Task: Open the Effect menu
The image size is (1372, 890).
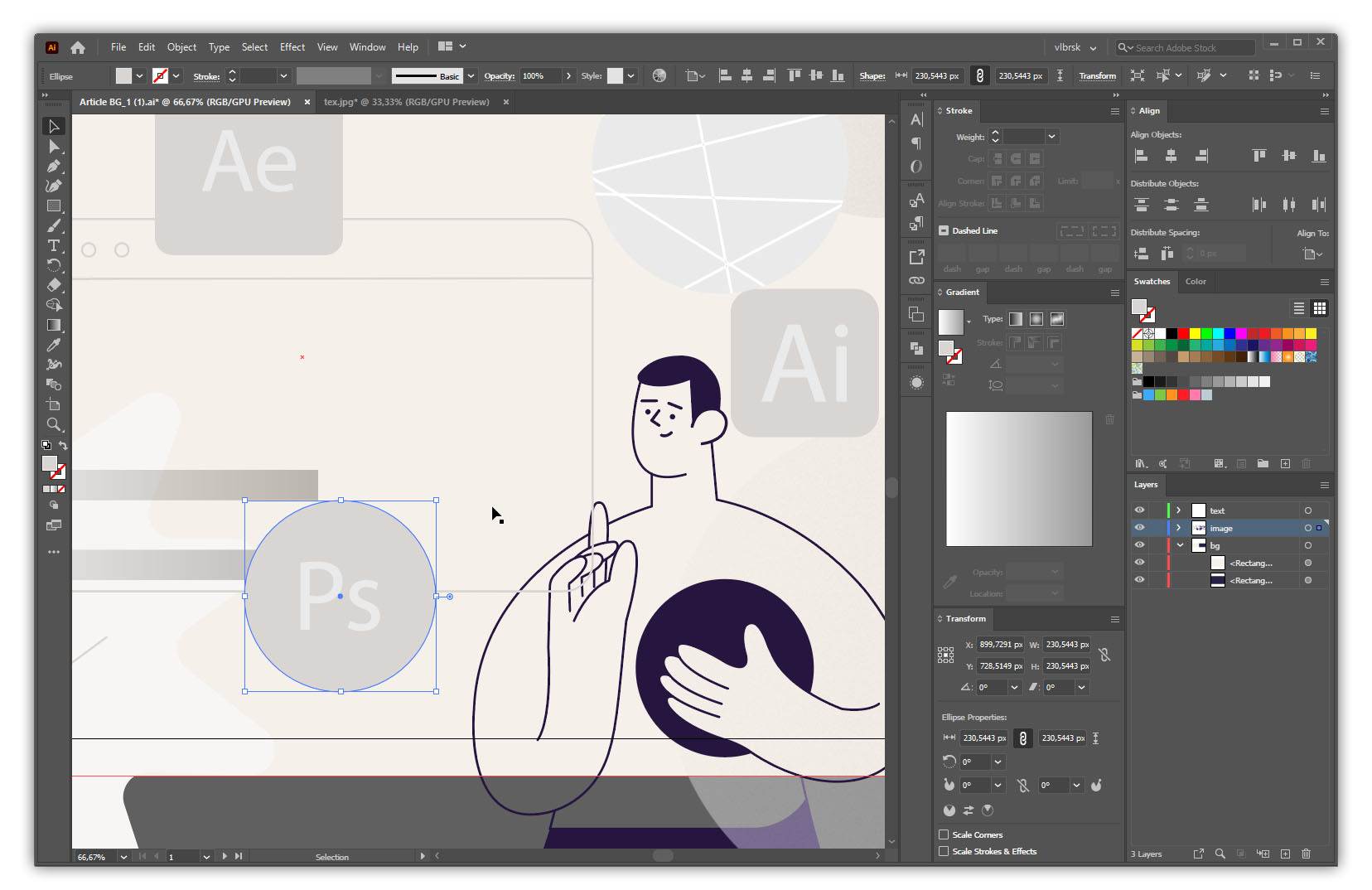Action: click(x=292, y=46)
